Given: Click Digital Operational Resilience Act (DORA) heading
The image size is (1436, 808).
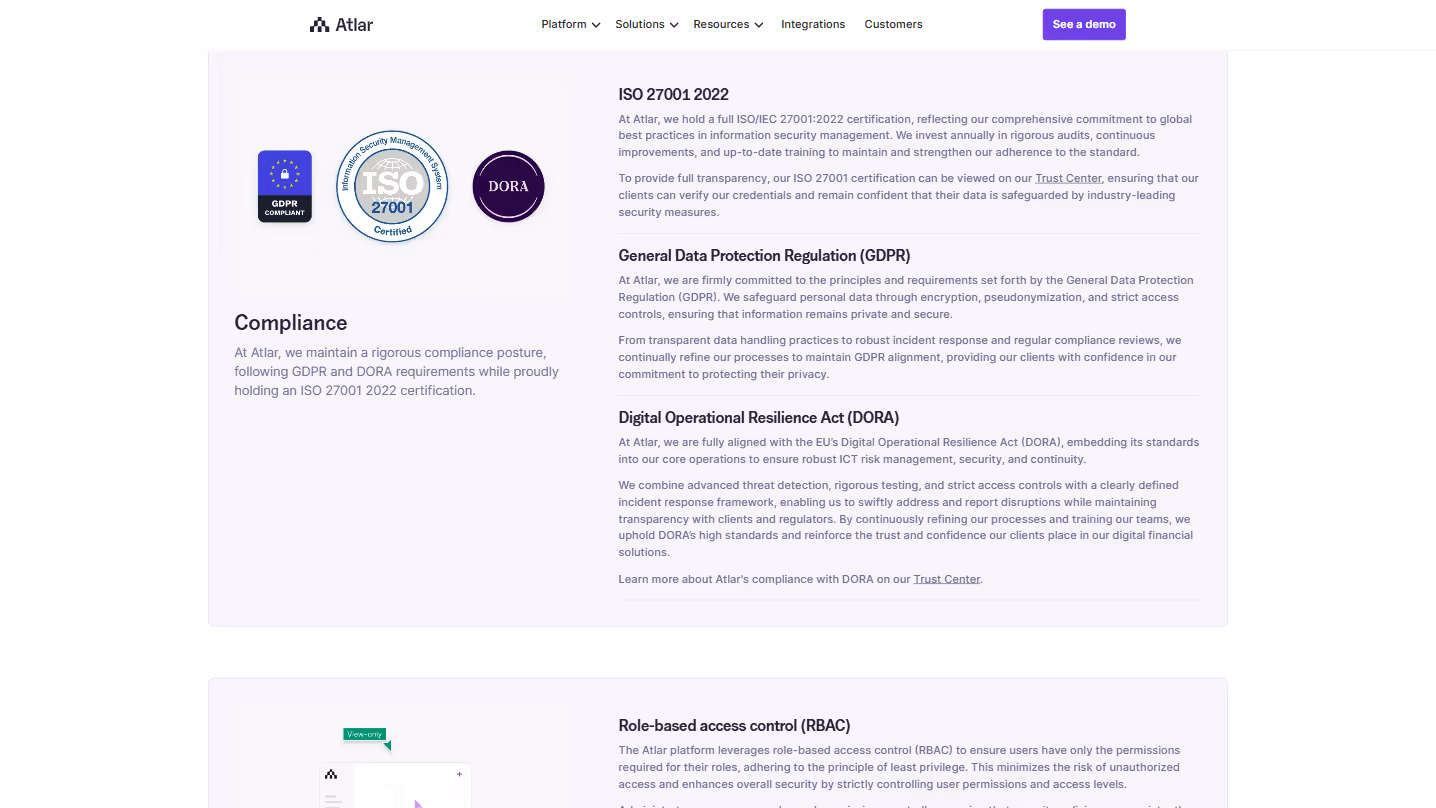Looking at the screenshot, I should [x=759, y=418].
